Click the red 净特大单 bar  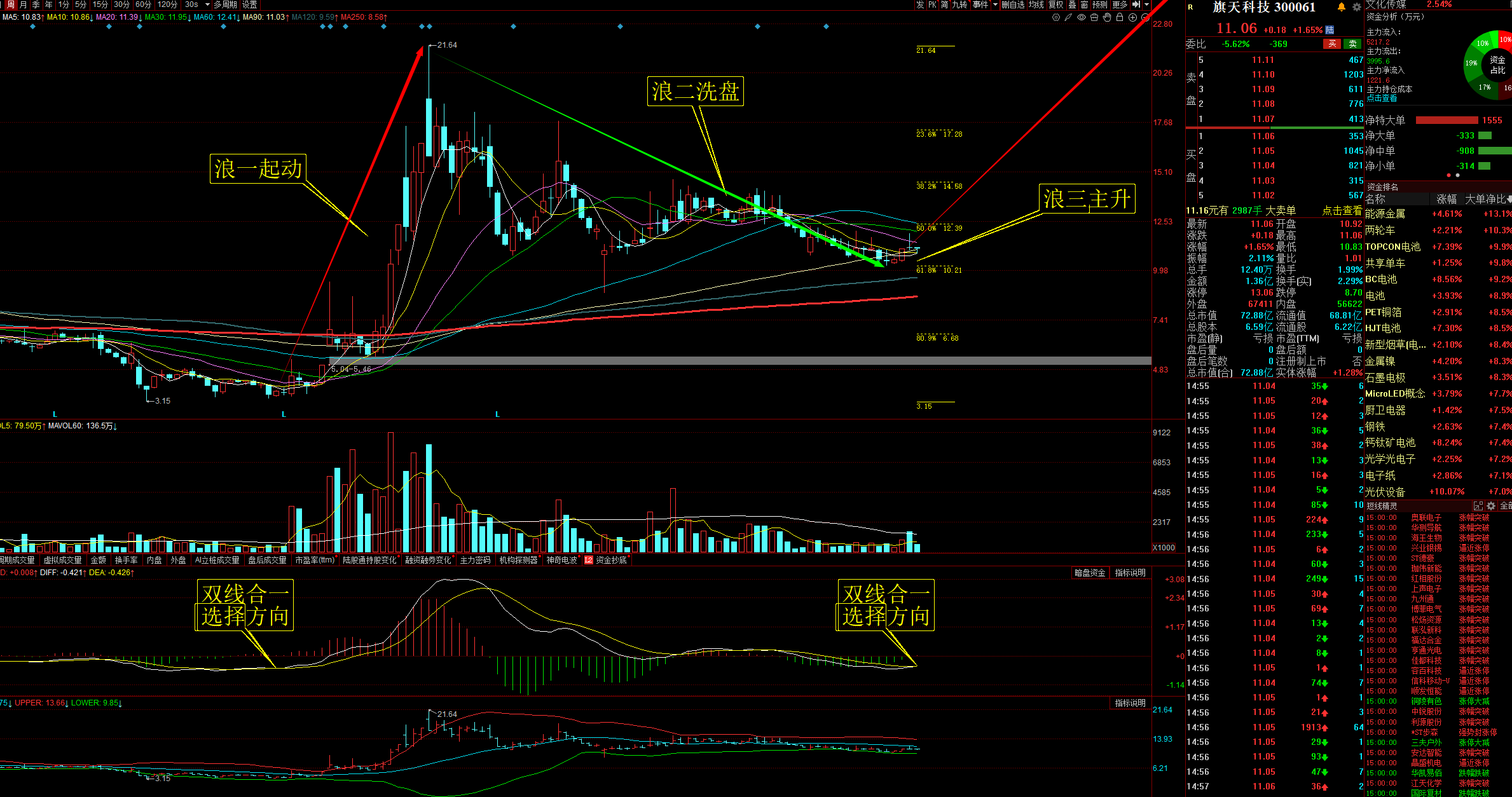pyautogui.click(x=1447, y=120)
